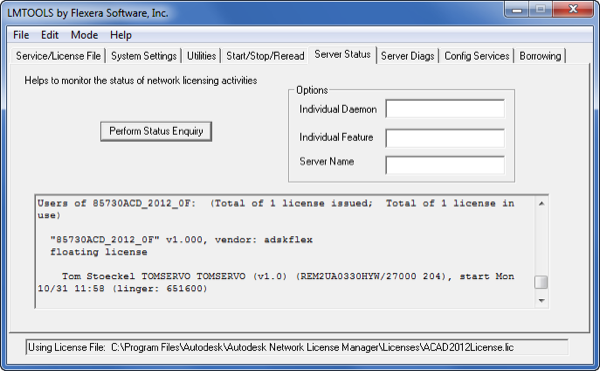600x371 pixels.
Task: Click the 'vendor: adskflex' output line
Action: tap(181, 240)
